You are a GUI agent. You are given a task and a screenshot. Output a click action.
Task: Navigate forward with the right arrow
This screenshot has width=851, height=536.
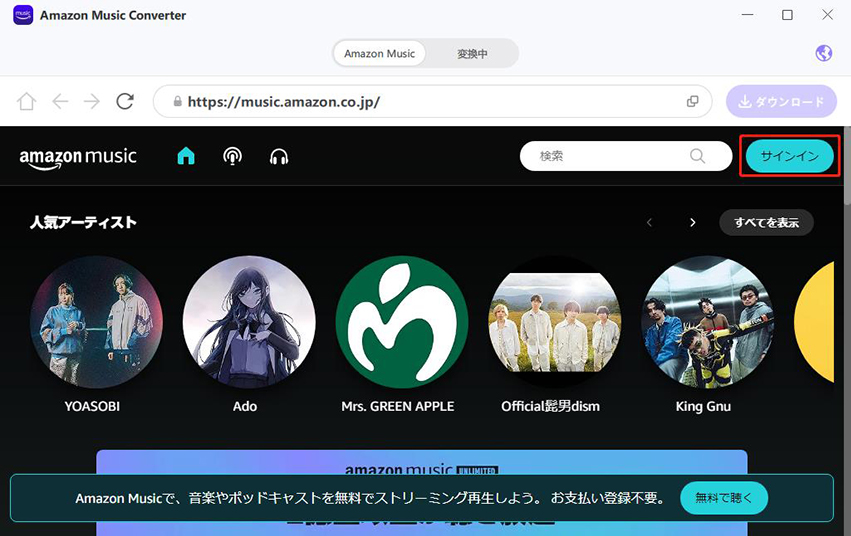coord(92,101)
